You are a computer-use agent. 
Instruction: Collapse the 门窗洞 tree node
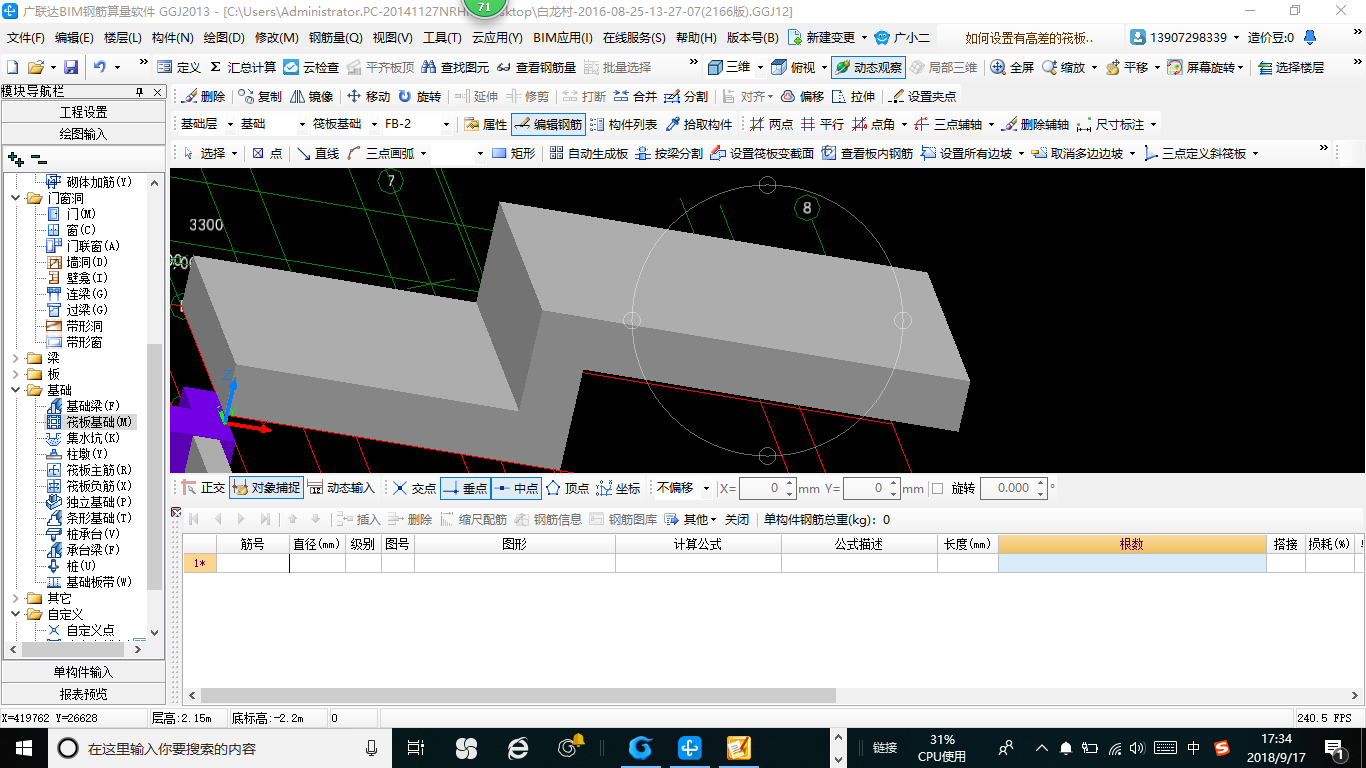(x=16, y=198)
